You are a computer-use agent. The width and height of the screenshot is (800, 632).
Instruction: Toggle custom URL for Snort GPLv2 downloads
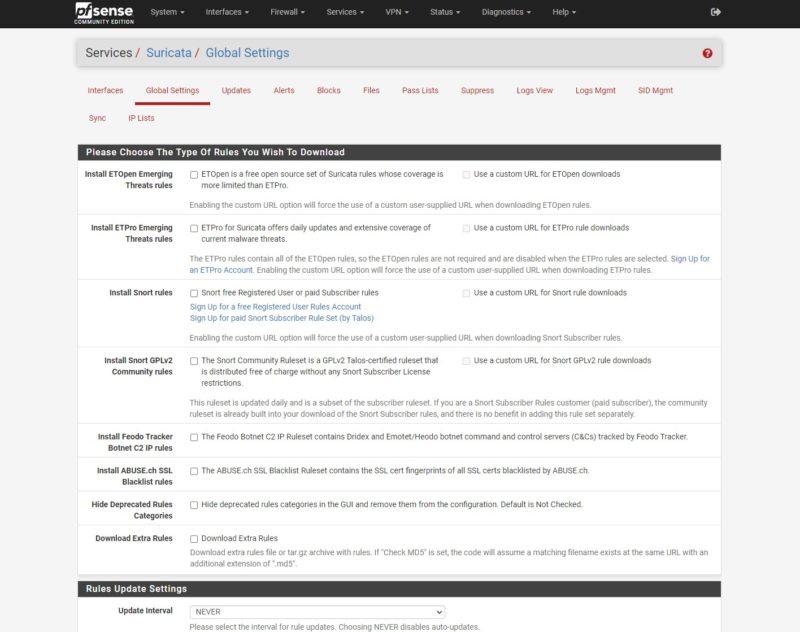pyautogui.click(x=466, y=361)
